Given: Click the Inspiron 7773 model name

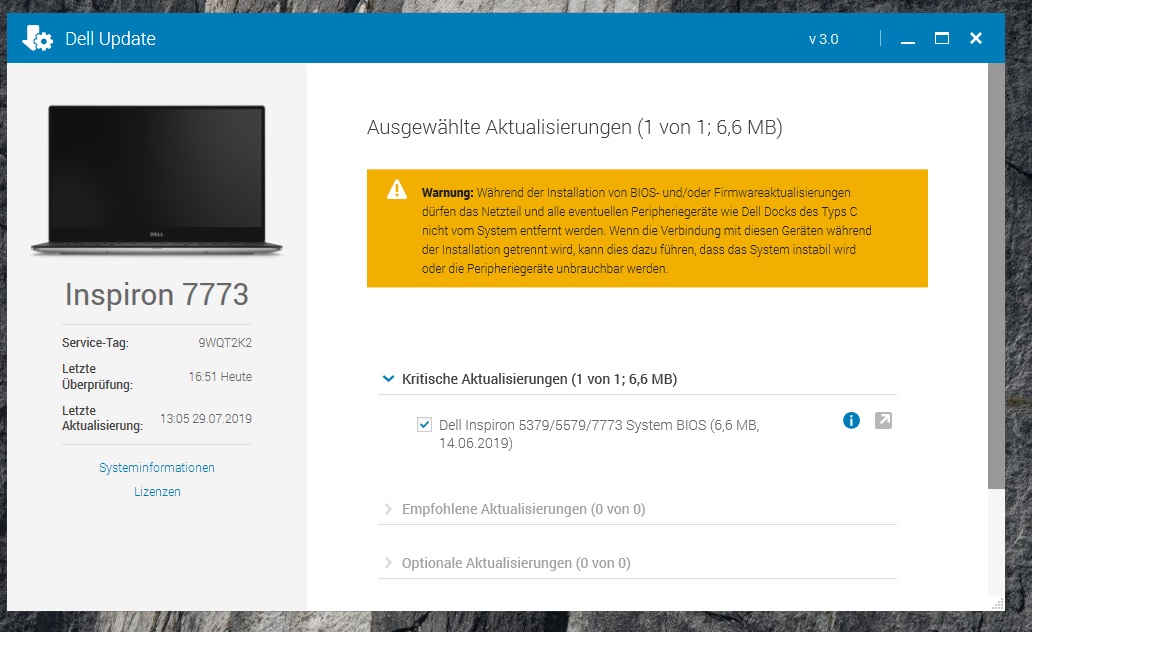Looking at the screenshot, I should pos(156,295).
